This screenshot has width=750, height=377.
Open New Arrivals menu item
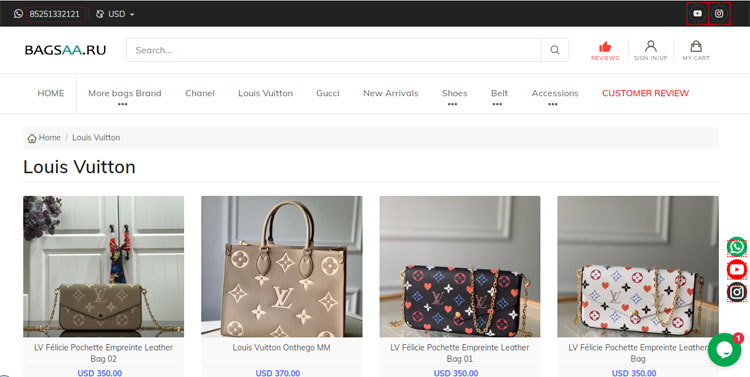(391, 93)
